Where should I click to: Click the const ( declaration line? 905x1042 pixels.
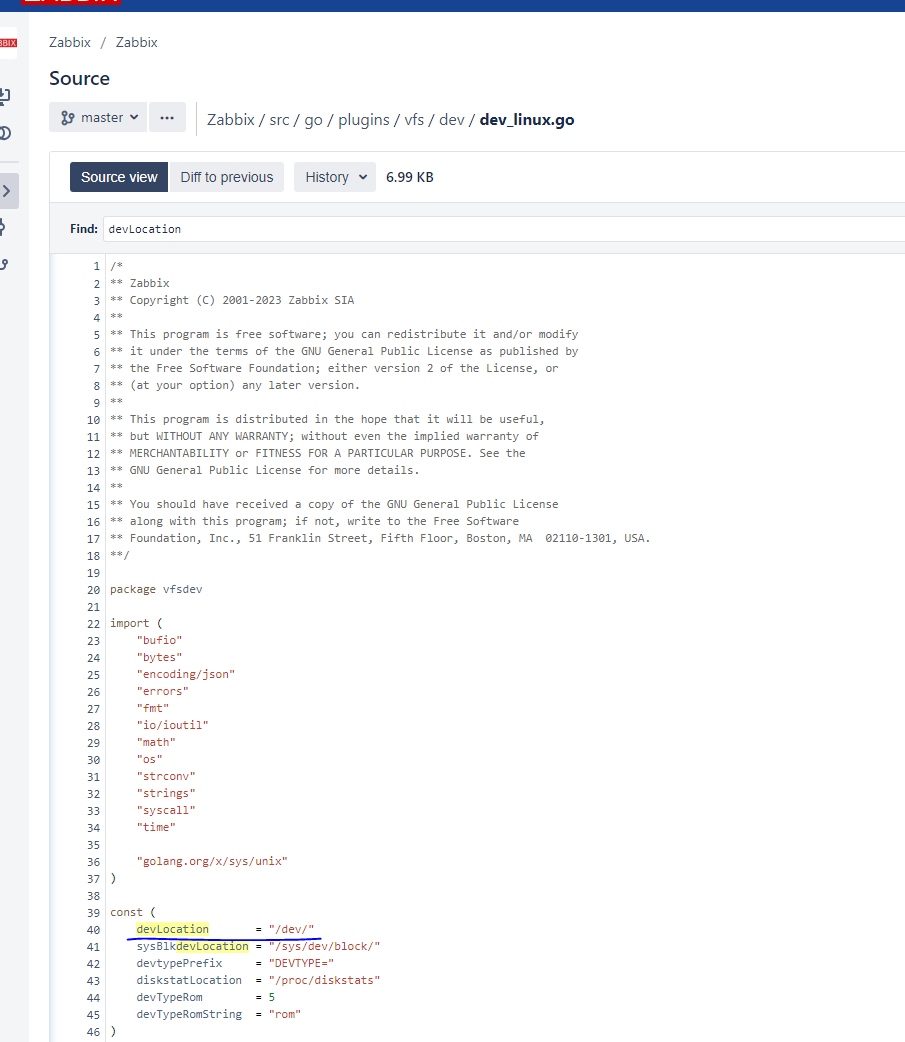[133, 912]
